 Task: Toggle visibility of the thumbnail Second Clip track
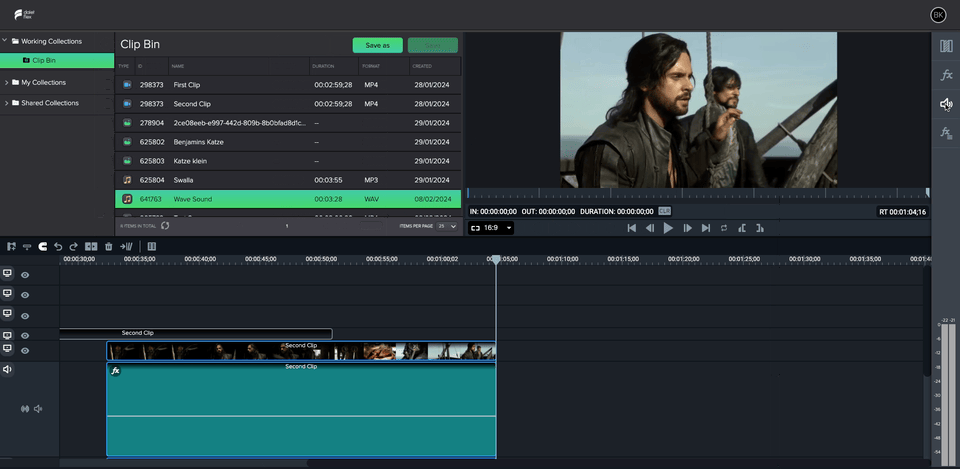coord(25,351)
